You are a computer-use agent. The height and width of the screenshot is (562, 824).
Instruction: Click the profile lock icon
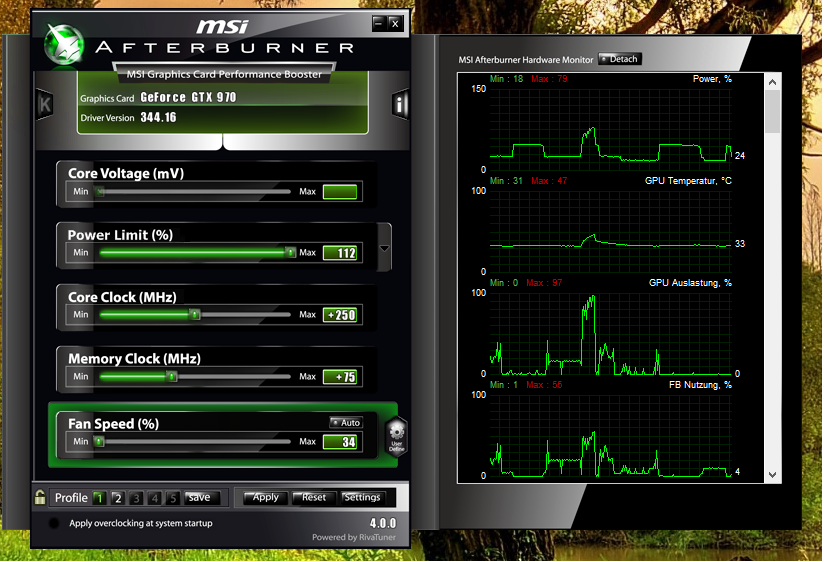tap(40, 497)
